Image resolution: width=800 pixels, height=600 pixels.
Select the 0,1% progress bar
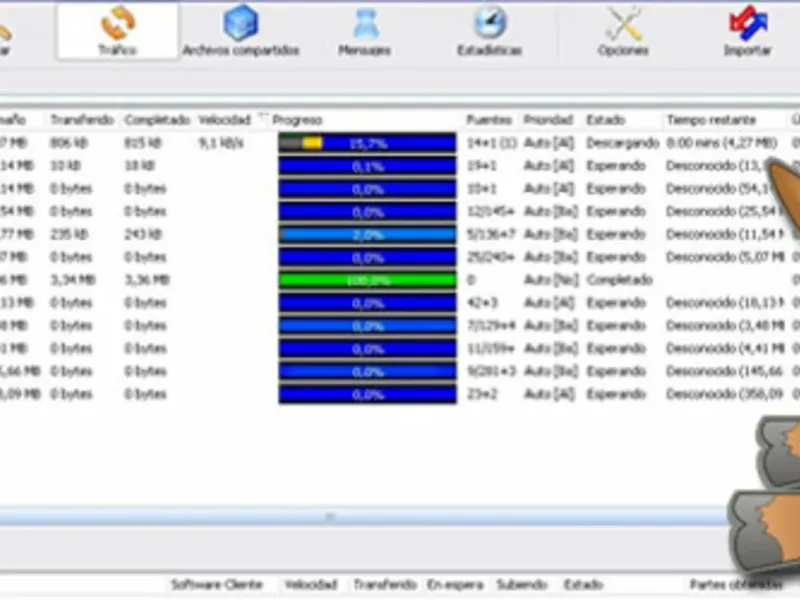click(x=367, y=166)
